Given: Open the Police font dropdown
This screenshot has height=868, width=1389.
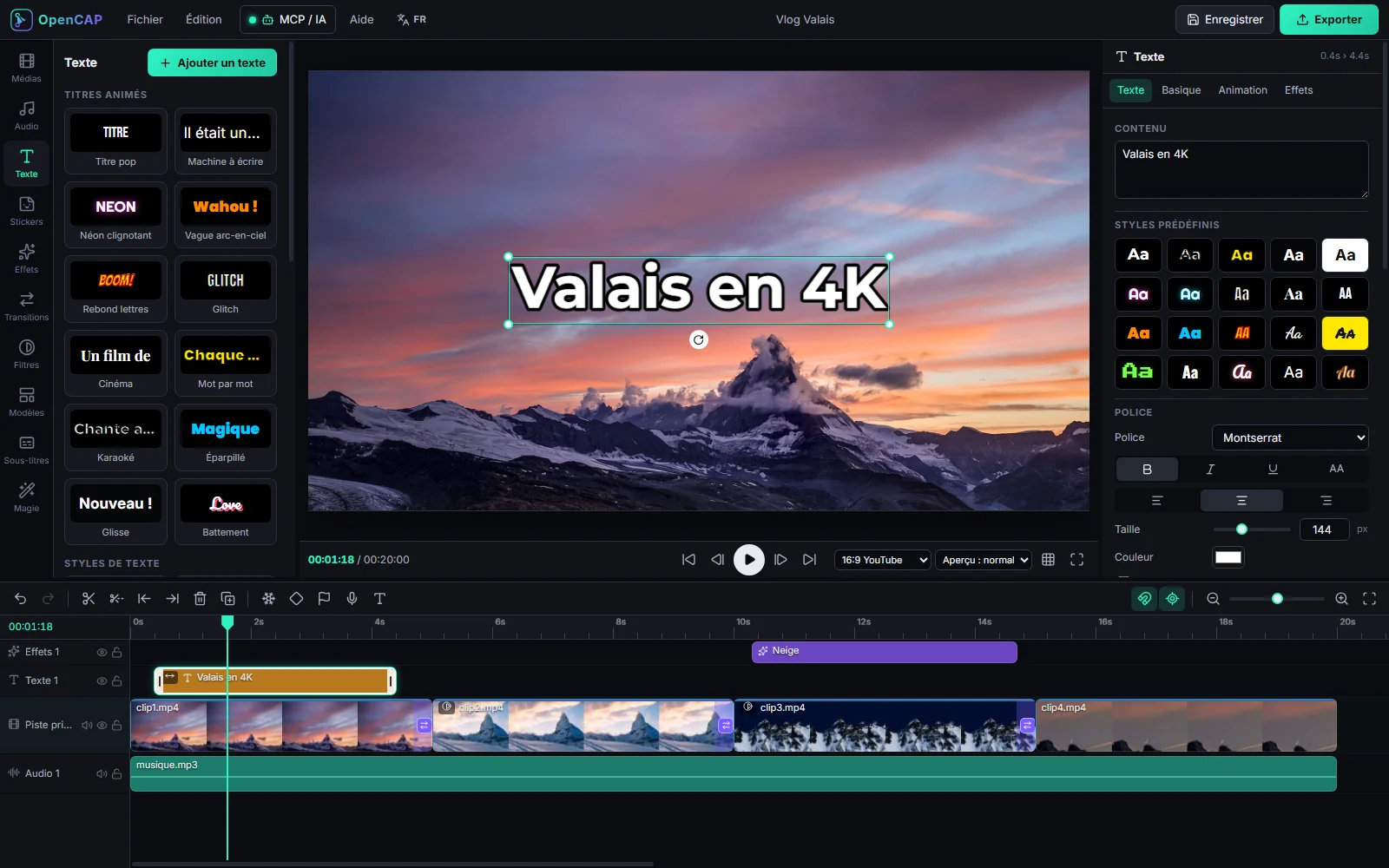Looking at the screenshot, I should point(1290,437).
